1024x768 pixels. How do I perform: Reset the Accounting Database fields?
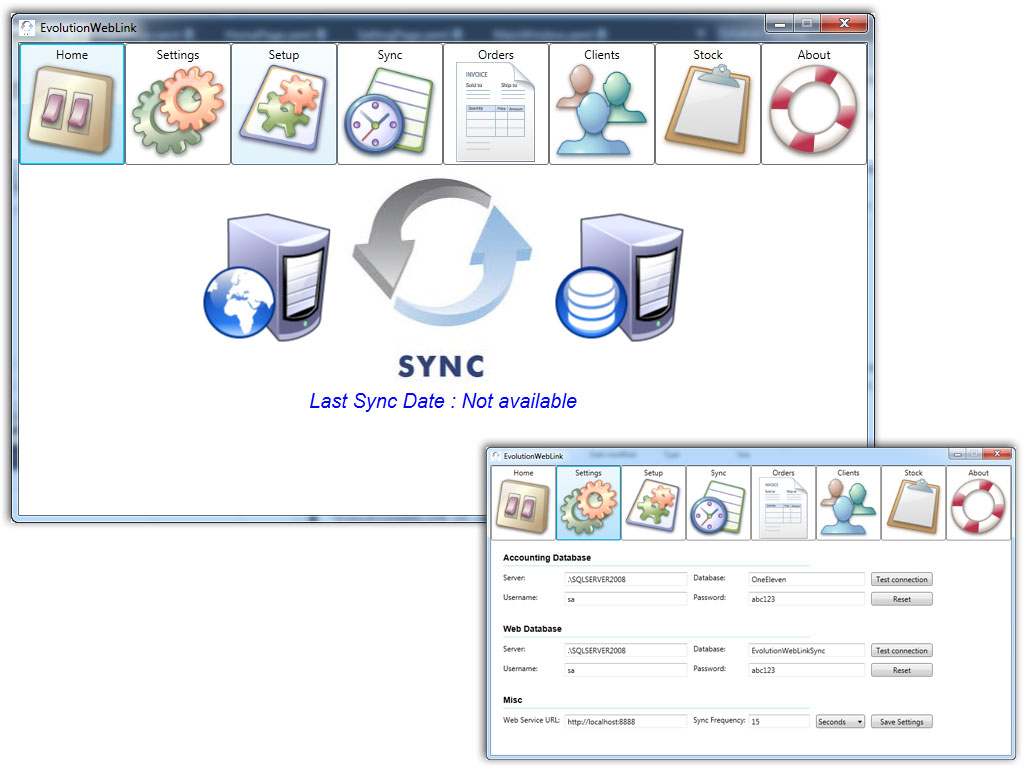pos(901,599)
